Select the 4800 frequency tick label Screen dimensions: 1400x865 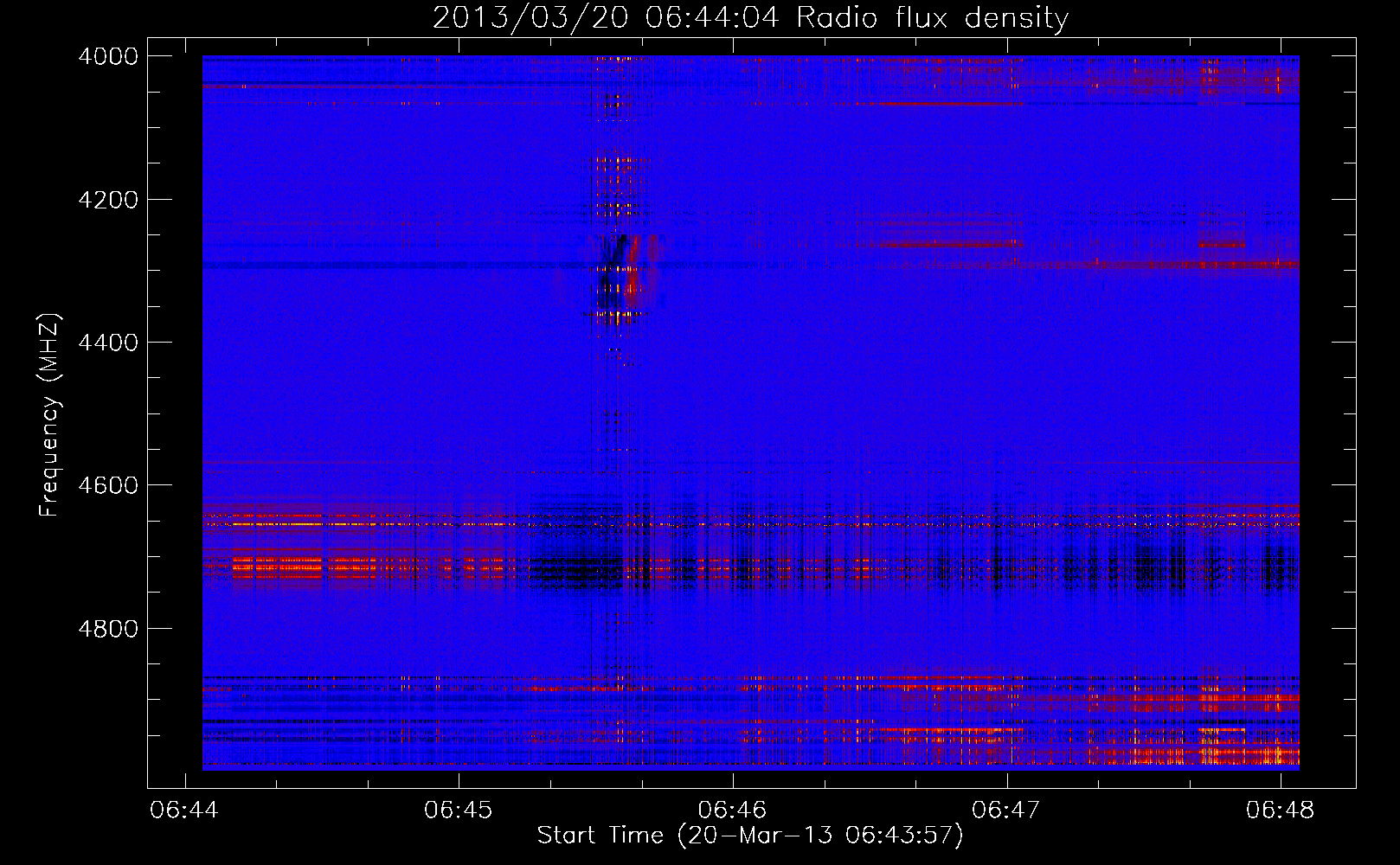pyautogui.click(x=108, y=629)
